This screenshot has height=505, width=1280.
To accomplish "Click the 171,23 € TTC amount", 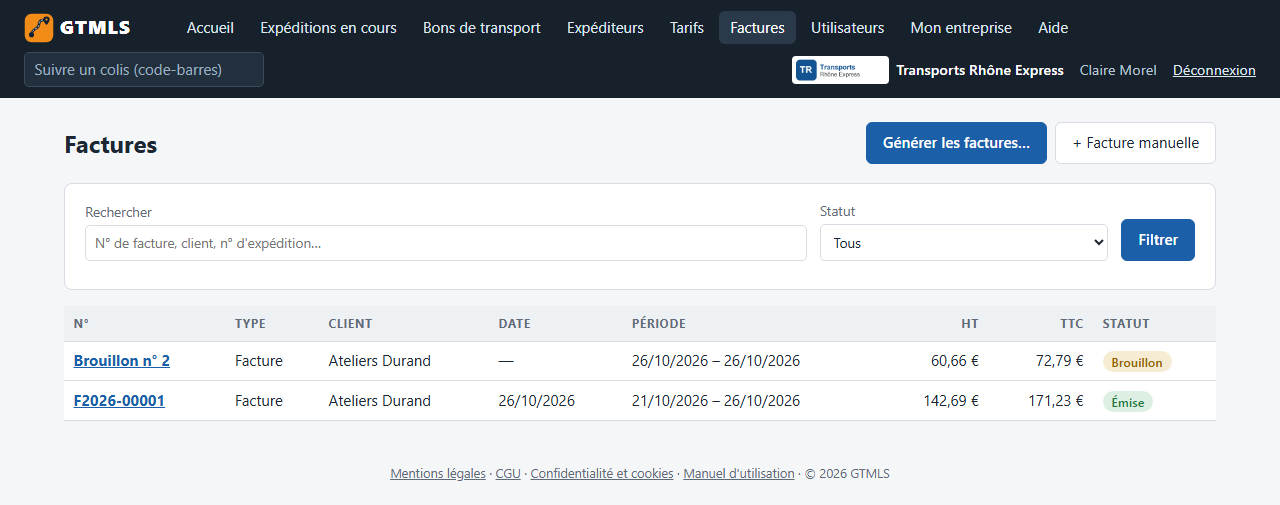I will point(1055,401).
